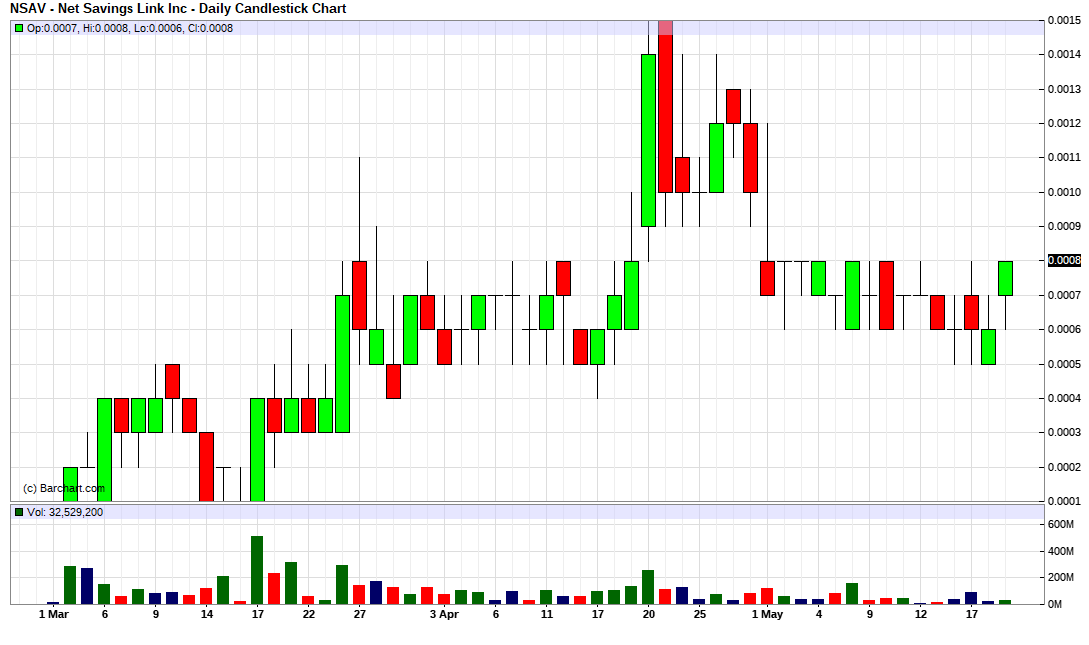Select the green volume bar above 20 April
The width and height of the screenshot is (1089, 645).
coord(648,587)
